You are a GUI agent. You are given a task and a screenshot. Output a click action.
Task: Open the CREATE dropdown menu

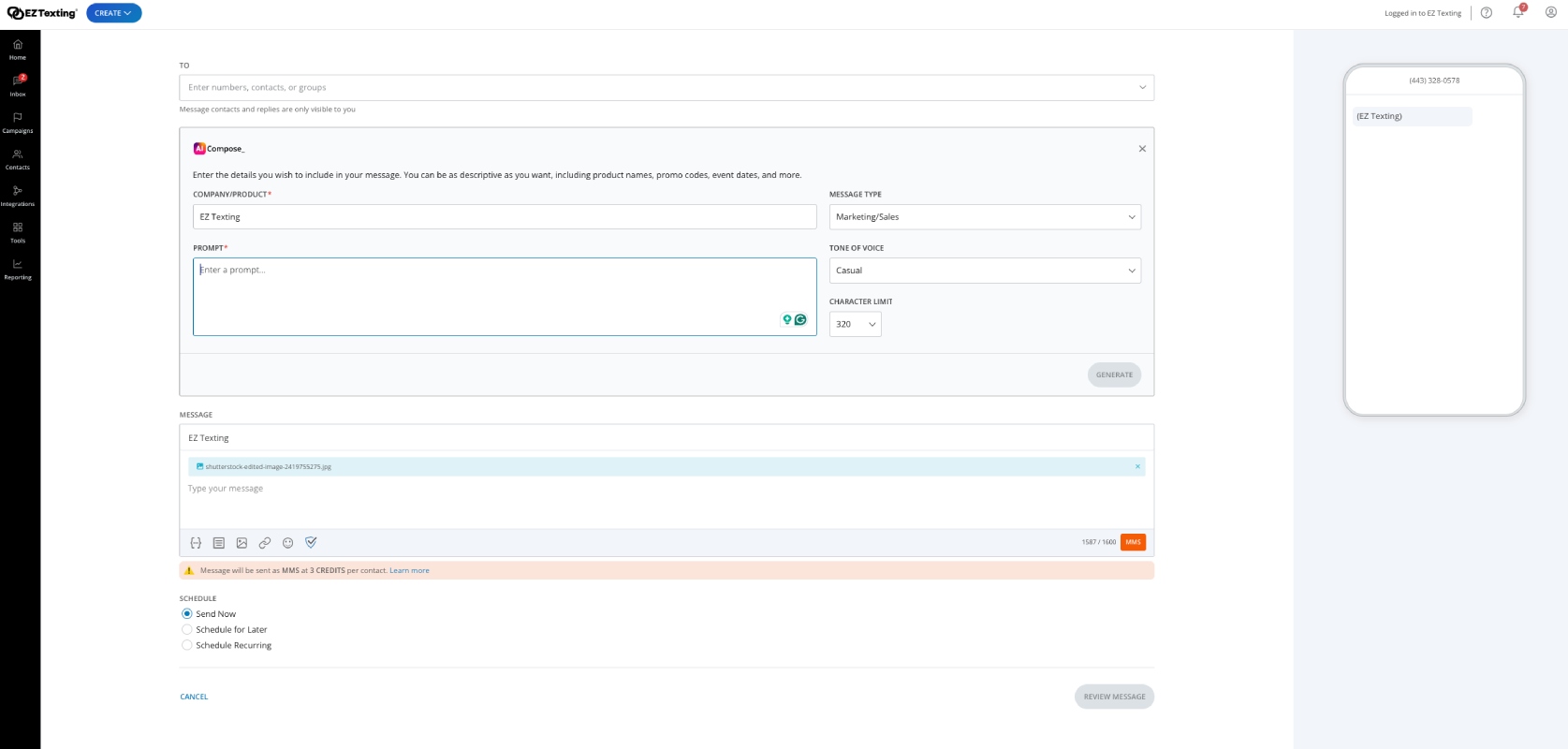(114, 13)
